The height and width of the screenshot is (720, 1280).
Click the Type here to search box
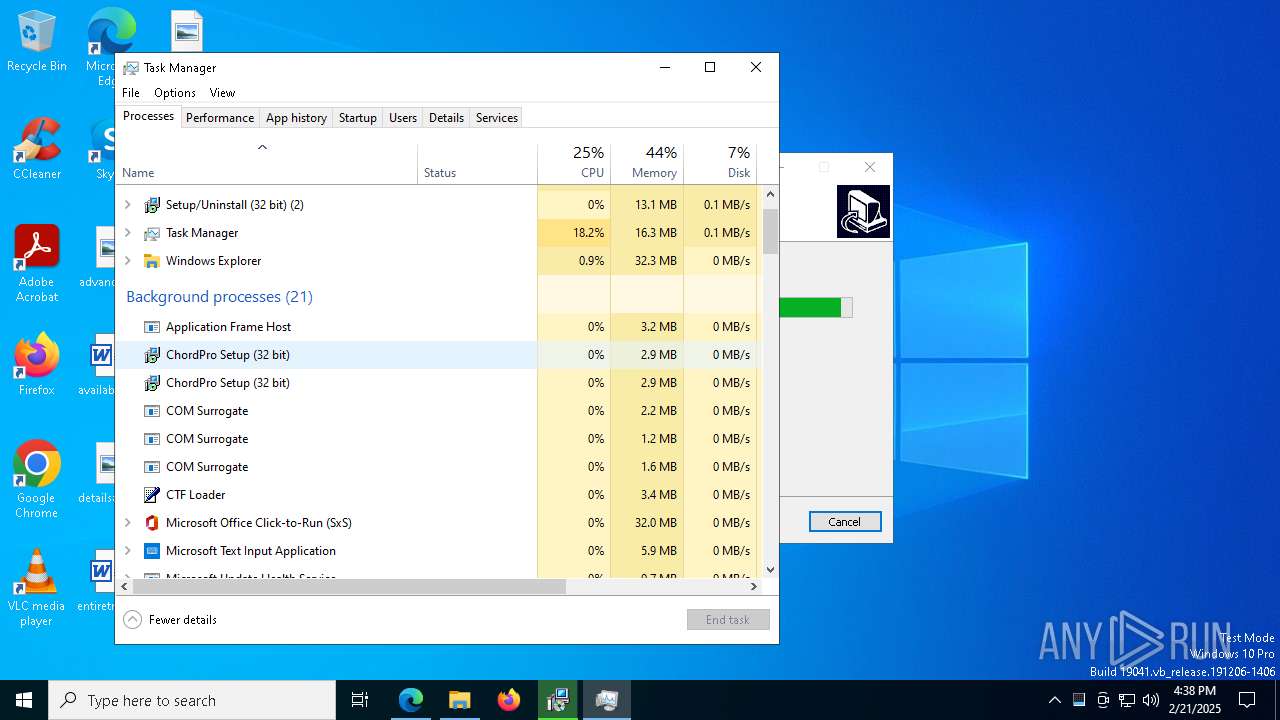click(x=192, y=700)
